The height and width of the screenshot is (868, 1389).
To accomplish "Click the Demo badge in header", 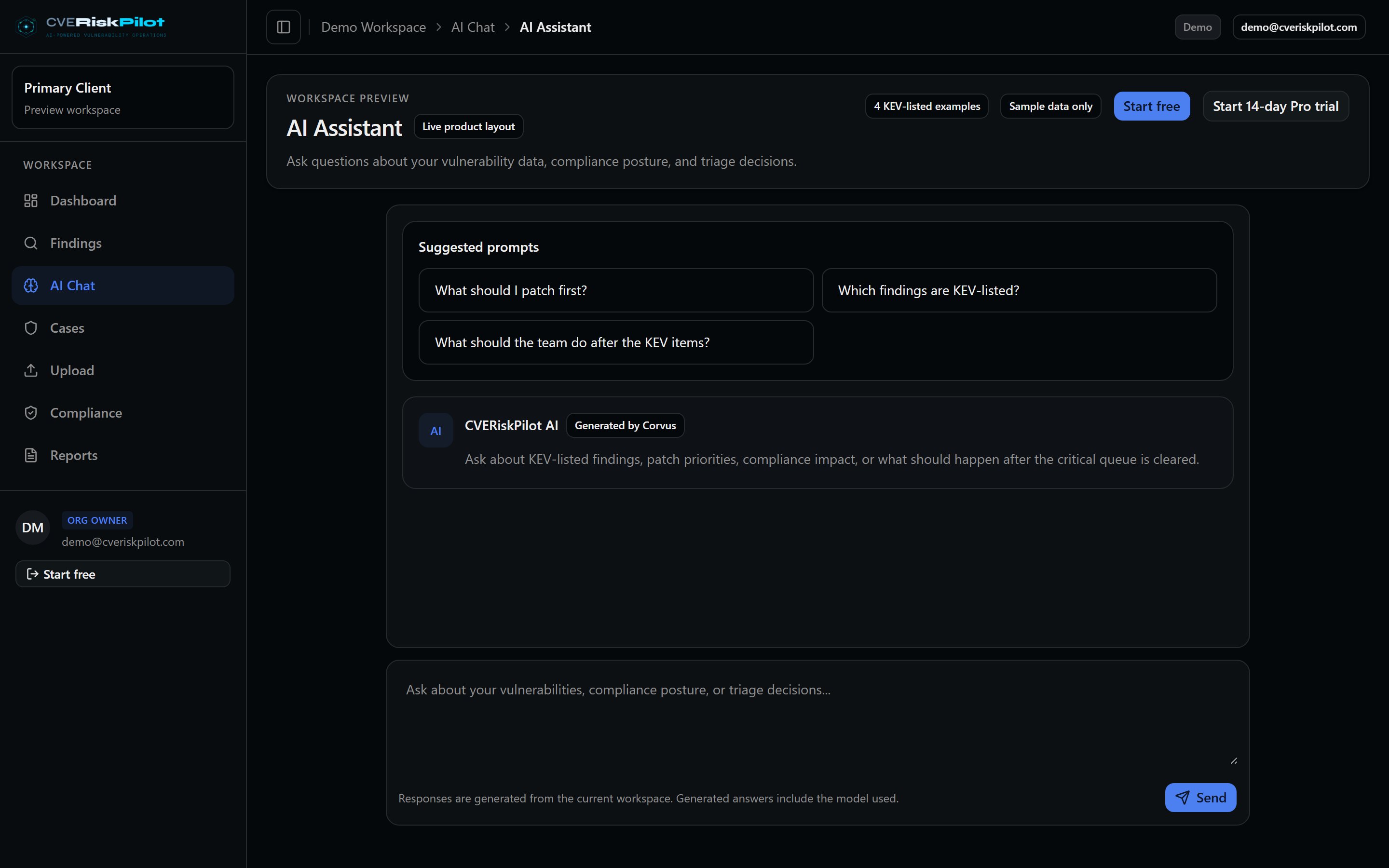I will [1198, 27].
